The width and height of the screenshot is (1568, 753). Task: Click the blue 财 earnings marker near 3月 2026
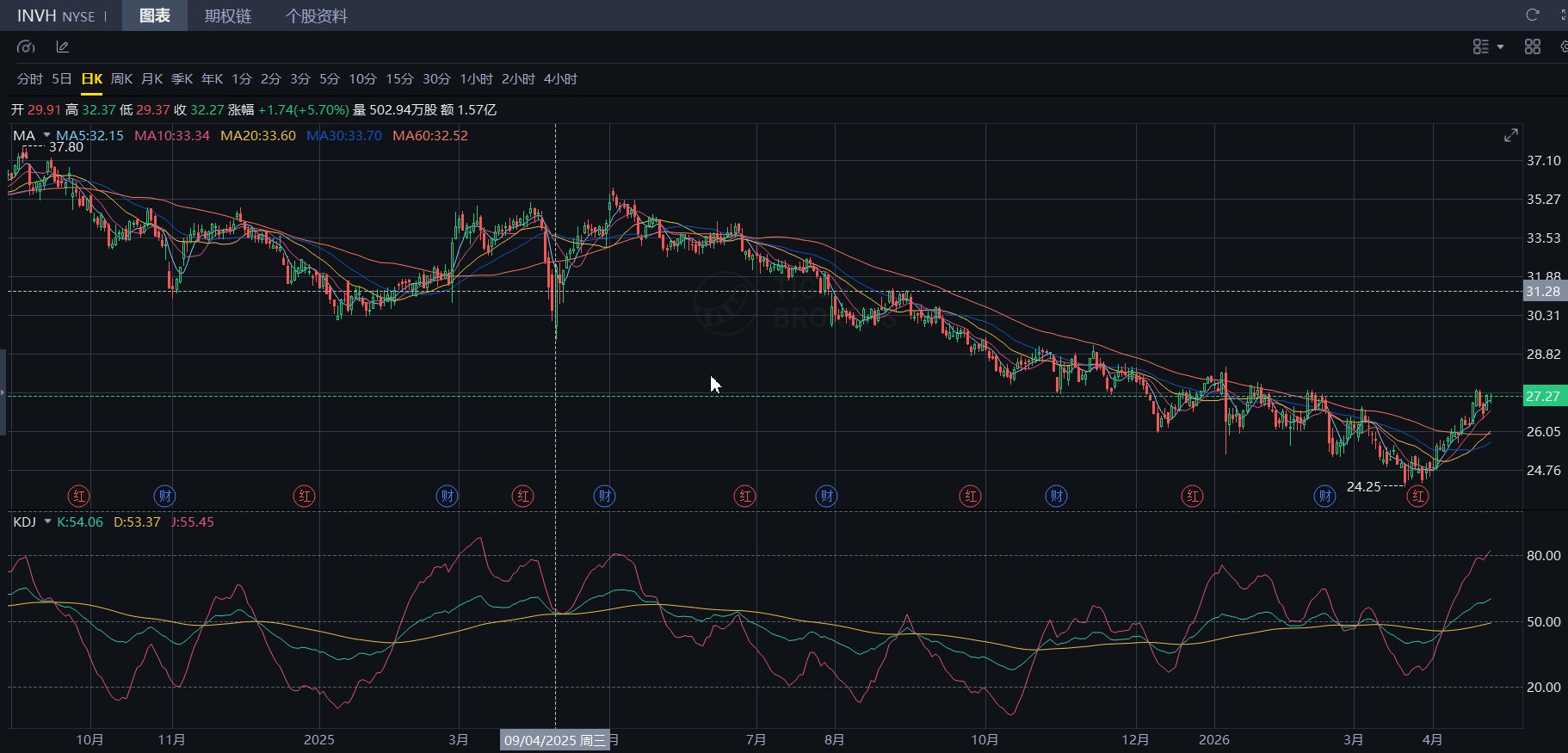pos(1324,496)
